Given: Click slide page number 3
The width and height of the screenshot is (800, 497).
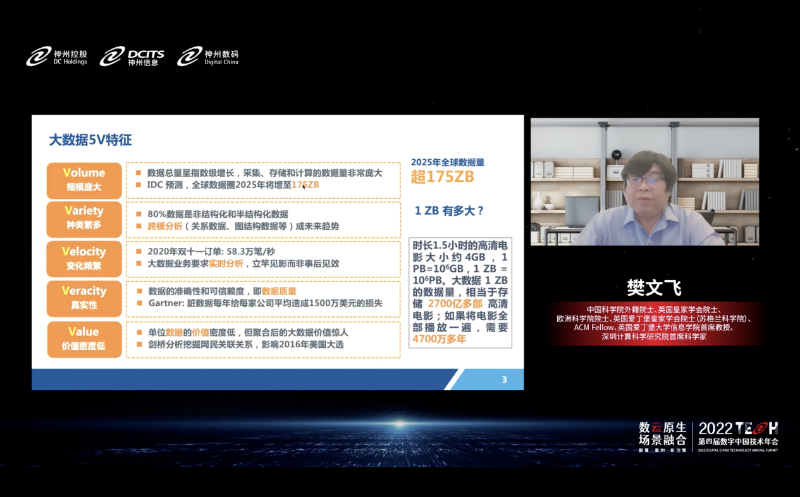Looking at the screenshot, I should click(x=504, y=379).
